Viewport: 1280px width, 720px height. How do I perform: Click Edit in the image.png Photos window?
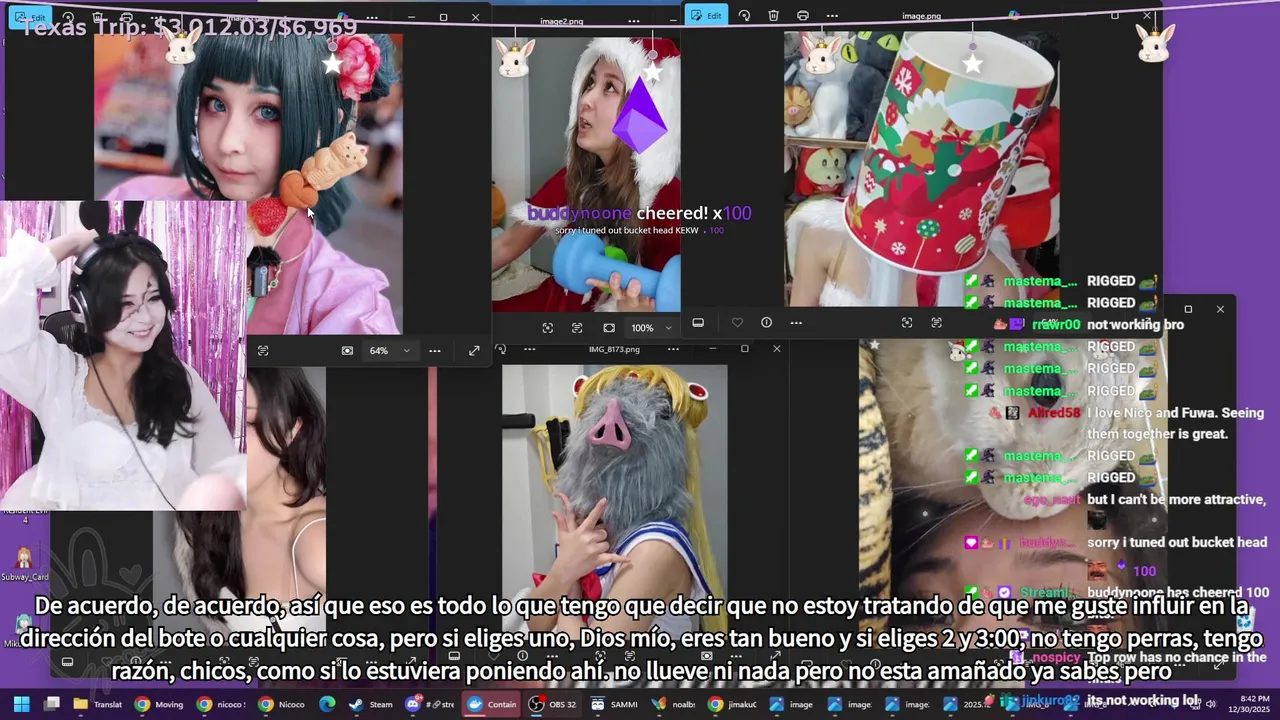706,15
